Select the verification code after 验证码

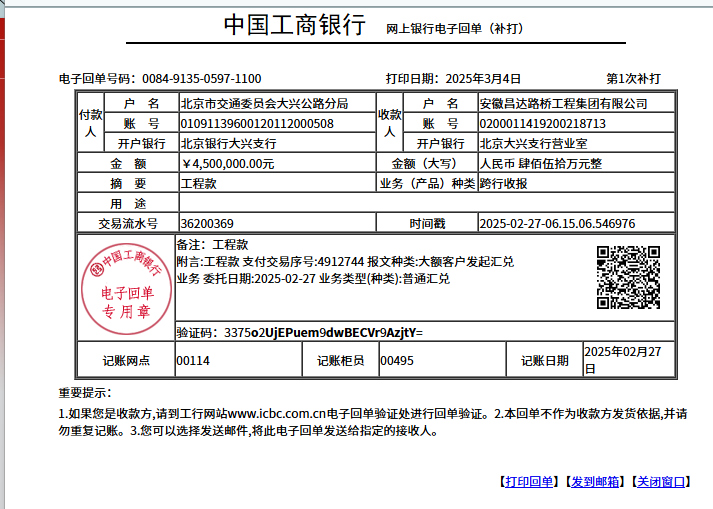click(x=324, y=332)
